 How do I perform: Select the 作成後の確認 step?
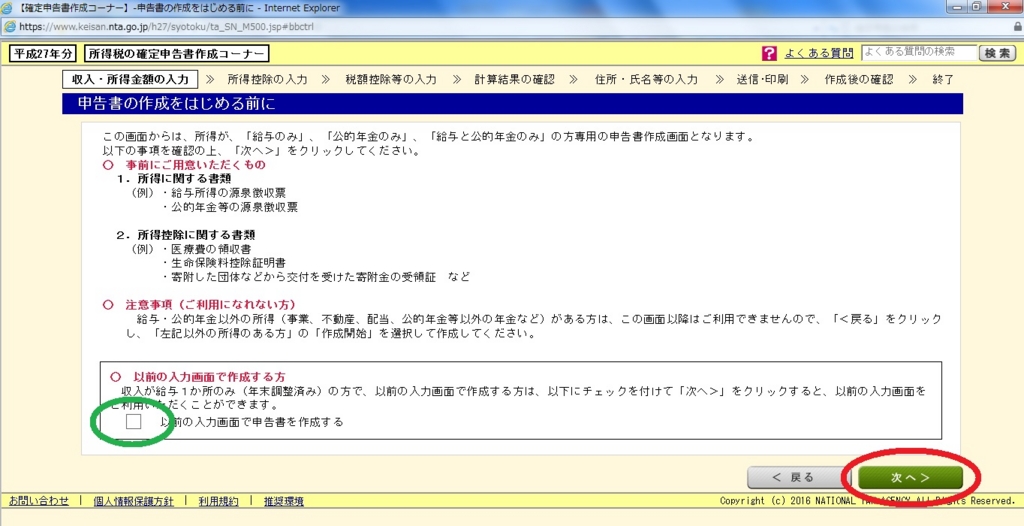coord(859,80)
